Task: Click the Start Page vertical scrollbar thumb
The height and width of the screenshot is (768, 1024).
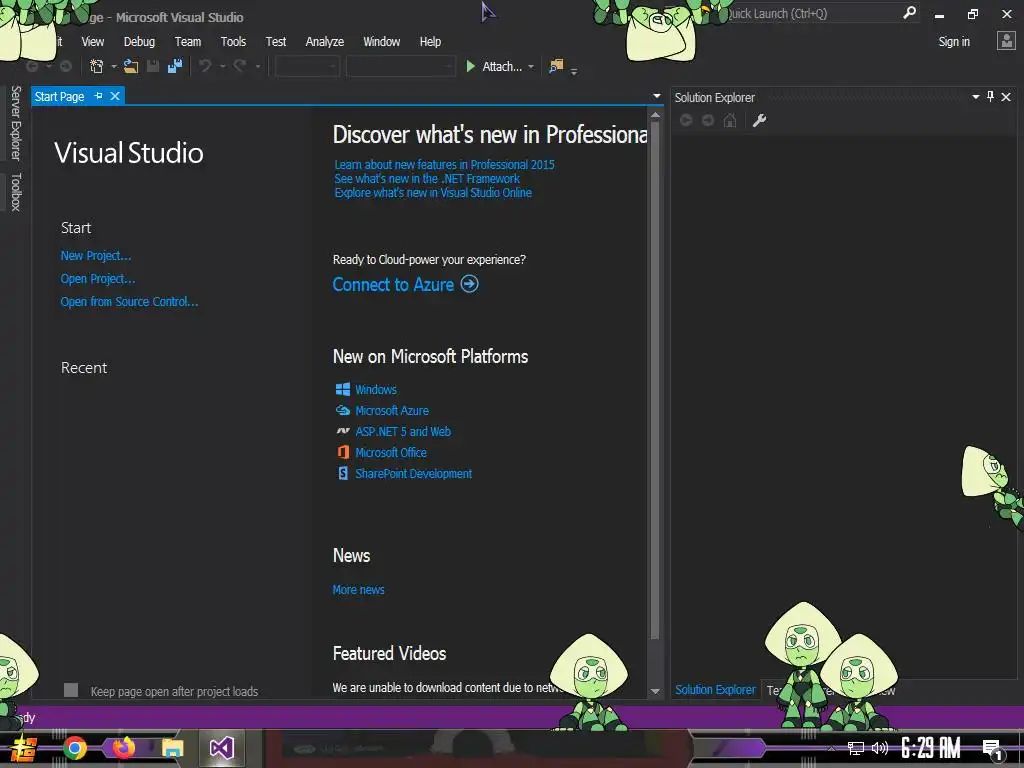Action: pyautogui.click(x=655, y=379)
